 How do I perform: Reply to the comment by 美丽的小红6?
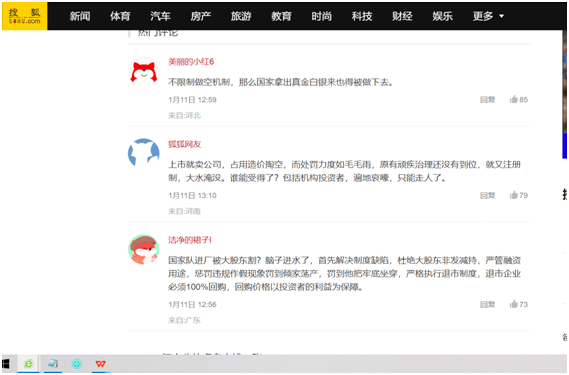point(487,99)
